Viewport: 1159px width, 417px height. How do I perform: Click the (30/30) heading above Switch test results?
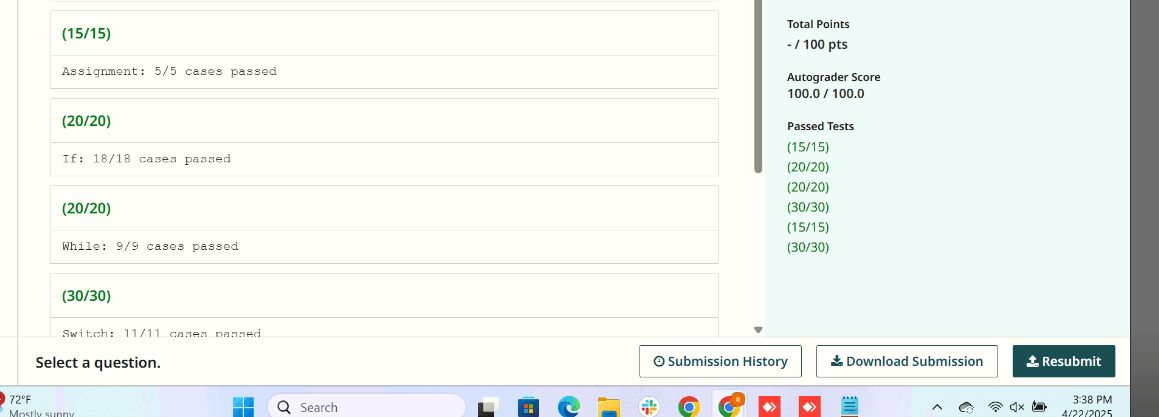coord(86,296)
